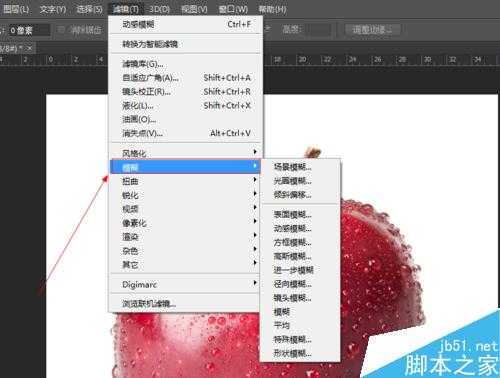Screen dimensions: 500x378
Task: Choose 形状模糊... shape blur
Action: pyautogui.click(x=300, y=353)
